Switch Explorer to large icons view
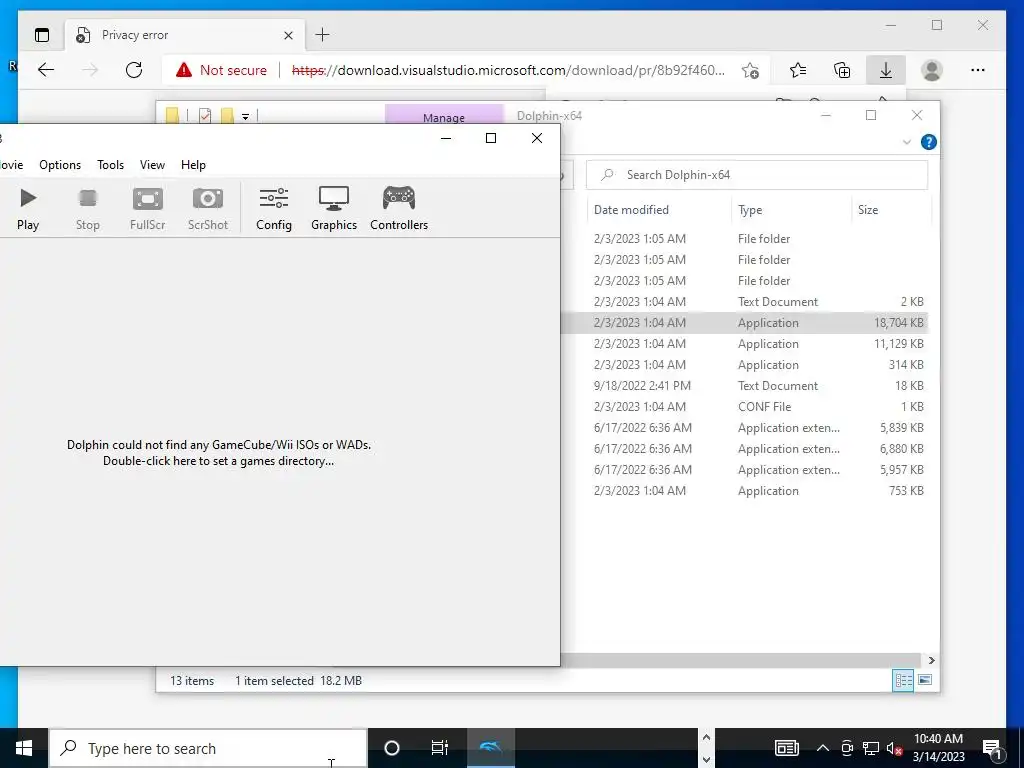The width and height of the screenshot is (1024, 768). coord(925,680)
